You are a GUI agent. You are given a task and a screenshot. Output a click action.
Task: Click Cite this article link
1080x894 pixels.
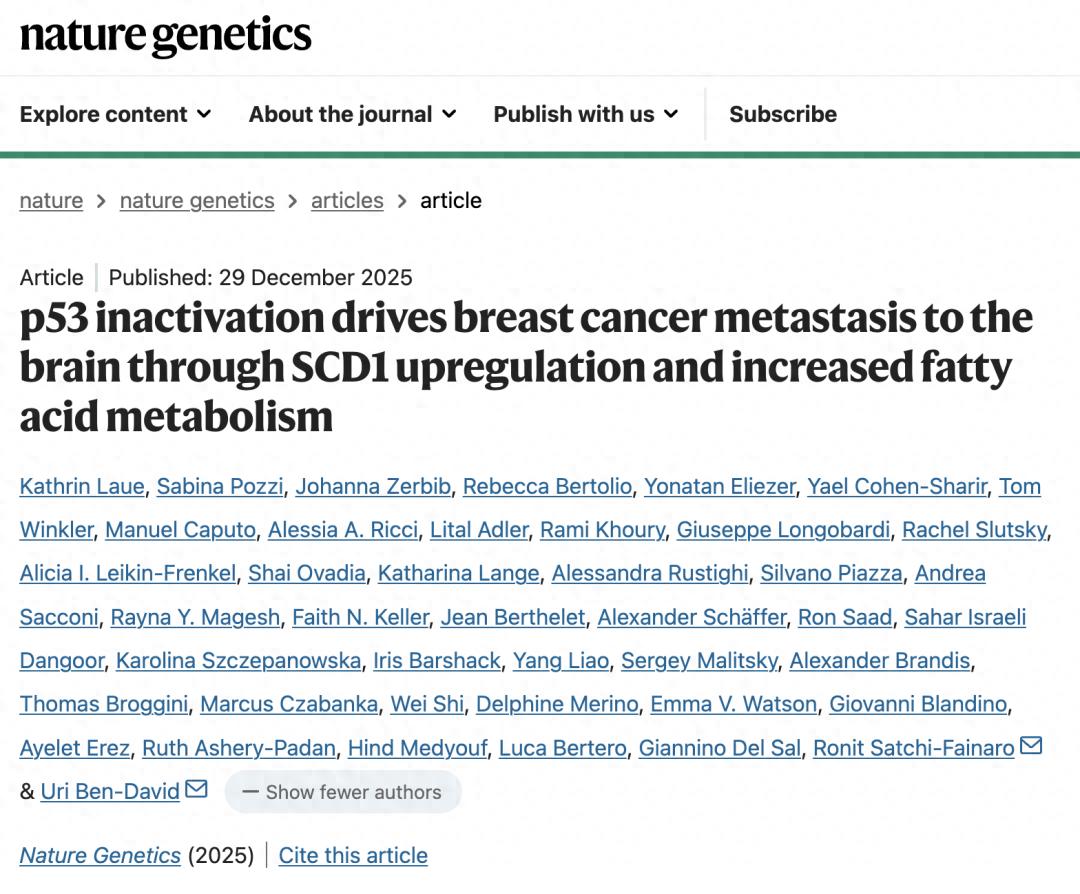[353, 855]
